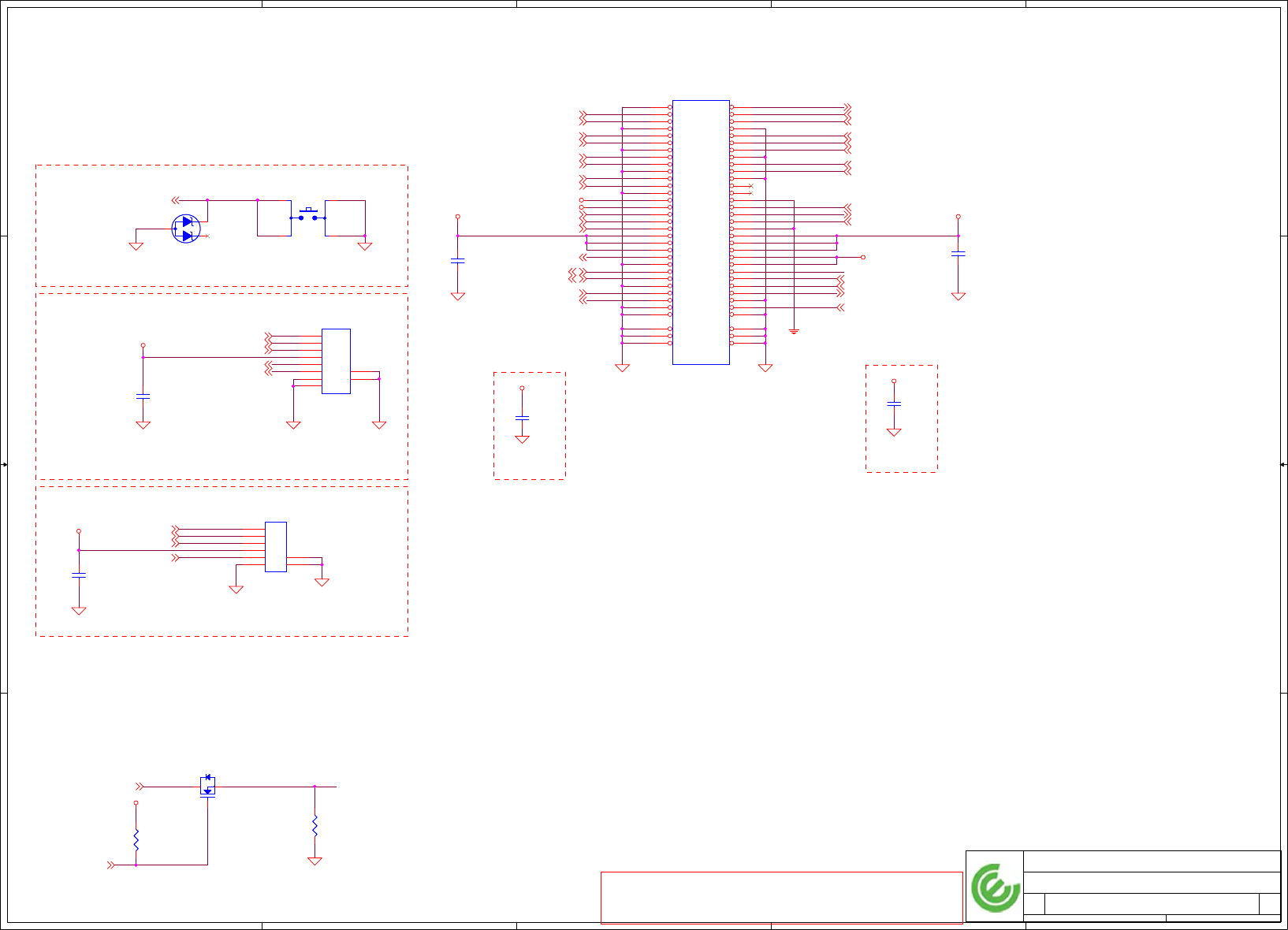Click the no-connect X marker beside the LED symbol
Viewport: 1288px width, 930px height.
tap(207, 236)
